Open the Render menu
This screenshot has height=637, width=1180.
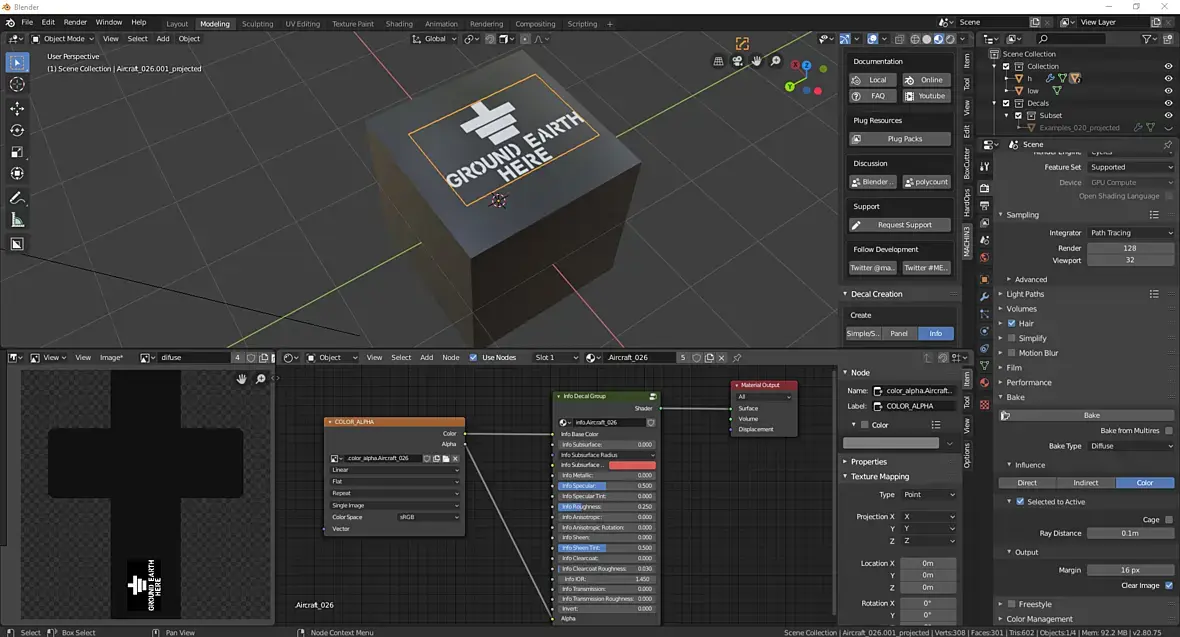(x=75, y=22)
